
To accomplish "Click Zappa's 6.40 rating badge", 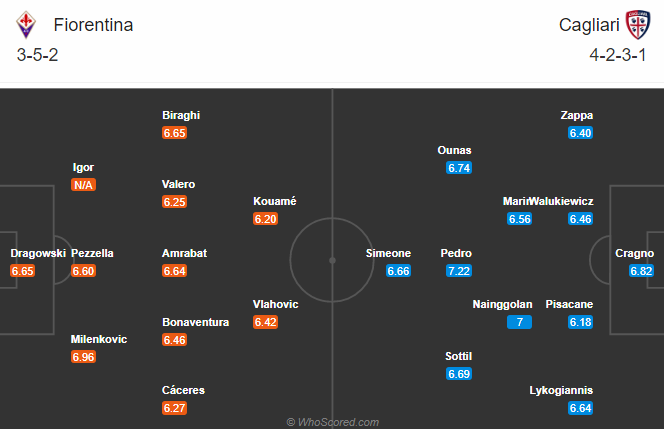I will 581,133.
